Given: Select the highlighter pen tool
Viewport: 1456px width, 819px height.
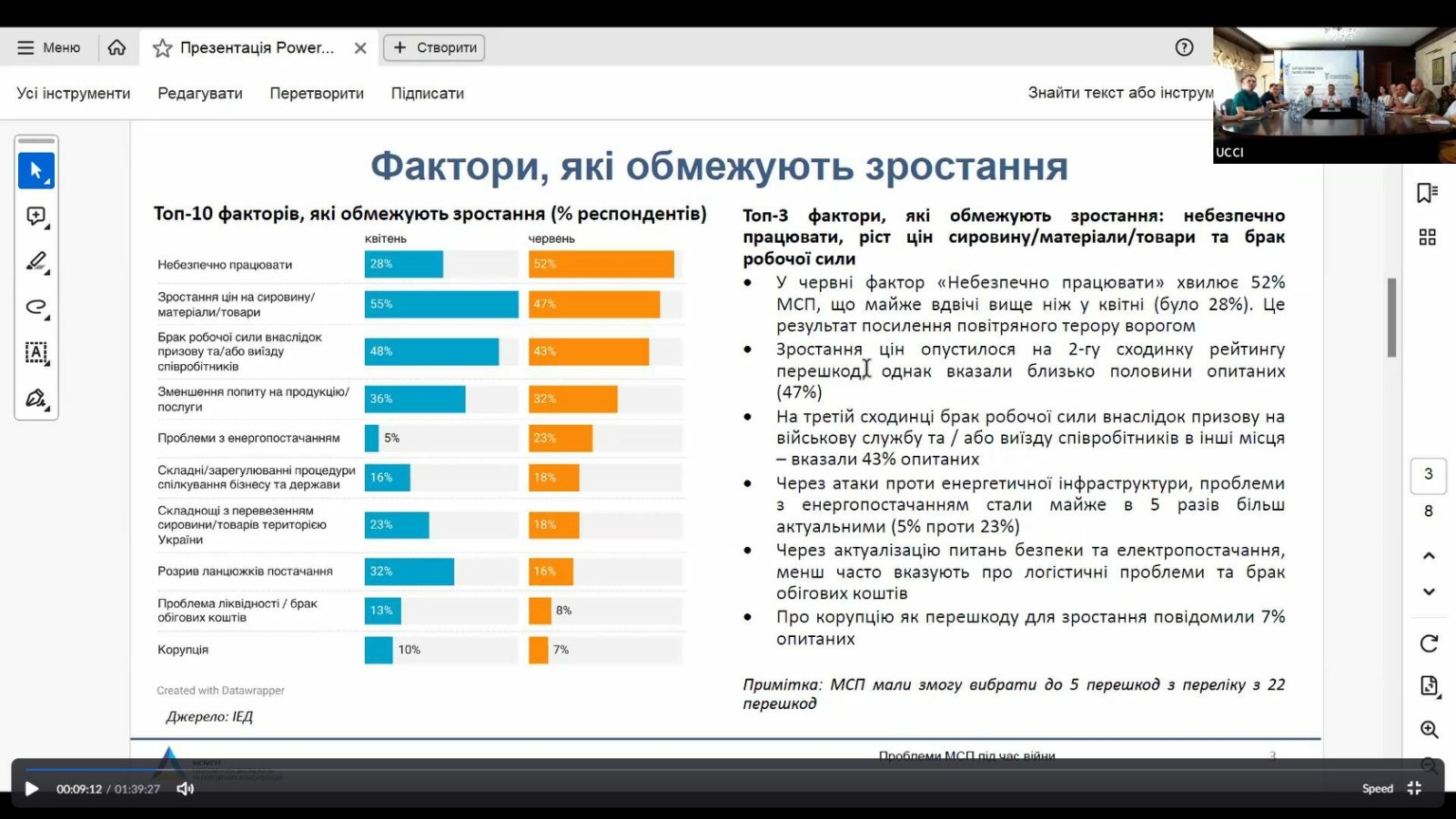Looking at the screenshot, I should [36, 262].
